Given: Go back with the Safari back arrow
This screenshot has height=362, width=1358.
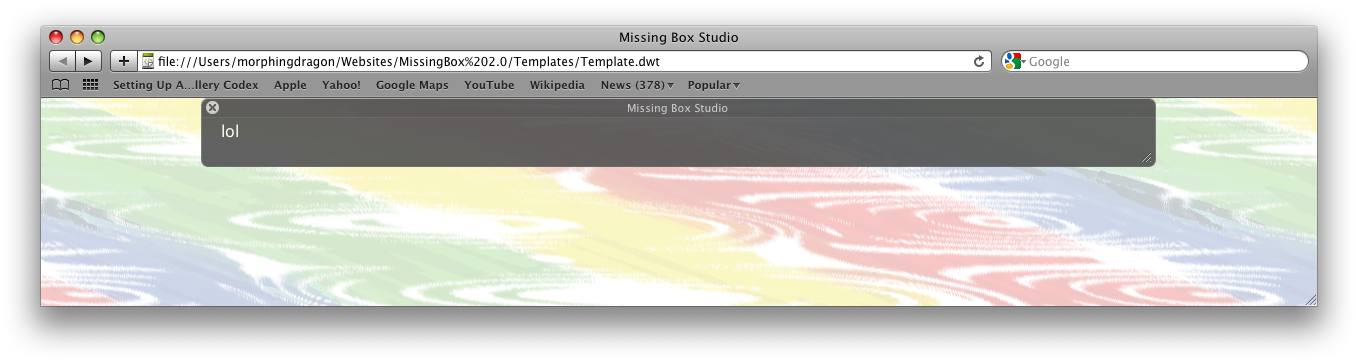Looking at the screenshot, I should click(62, 61).
